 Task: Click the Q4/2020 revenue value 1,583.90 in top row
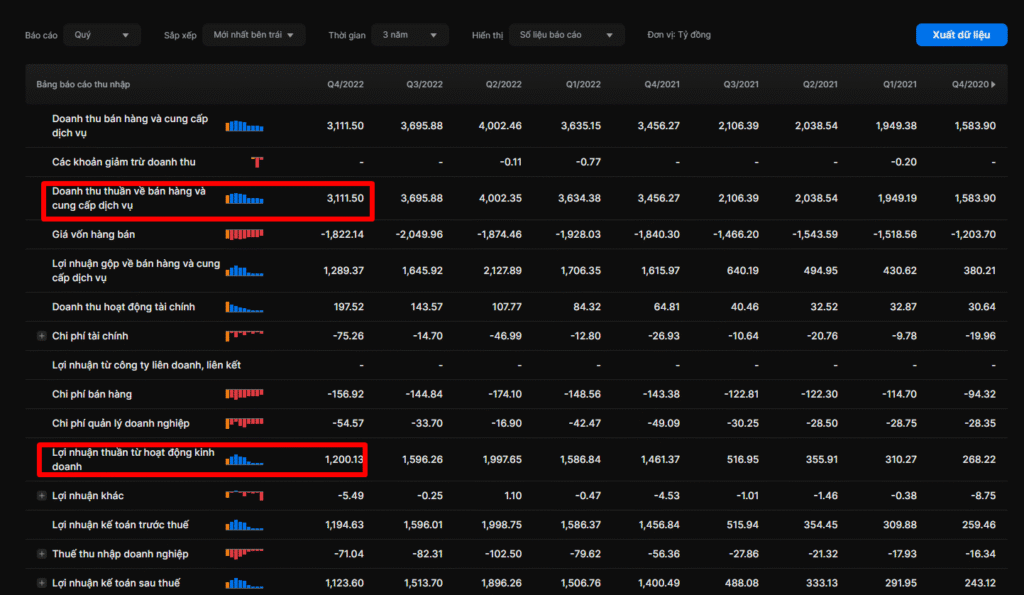(975, 125)
